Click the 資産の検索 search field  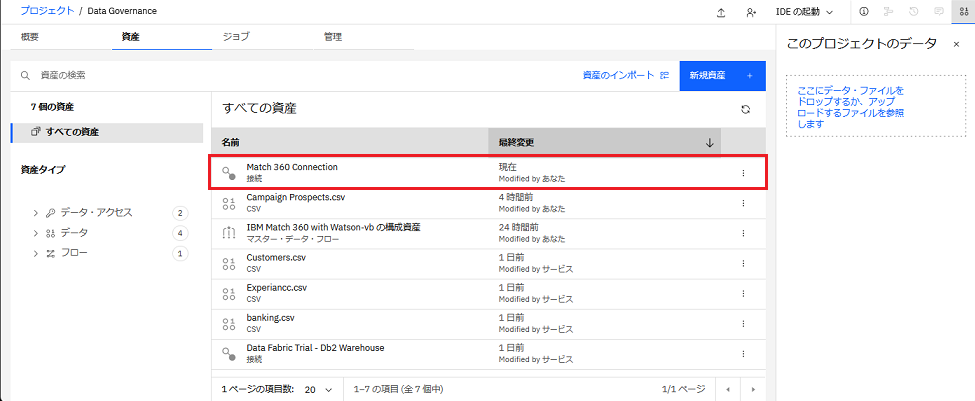(292, 75)
